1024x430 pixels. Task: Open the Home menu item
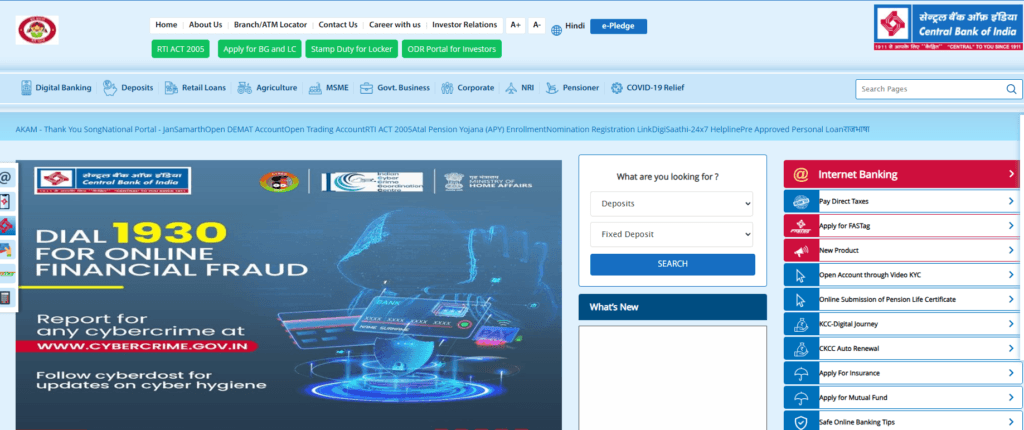[x=167, y=25]
